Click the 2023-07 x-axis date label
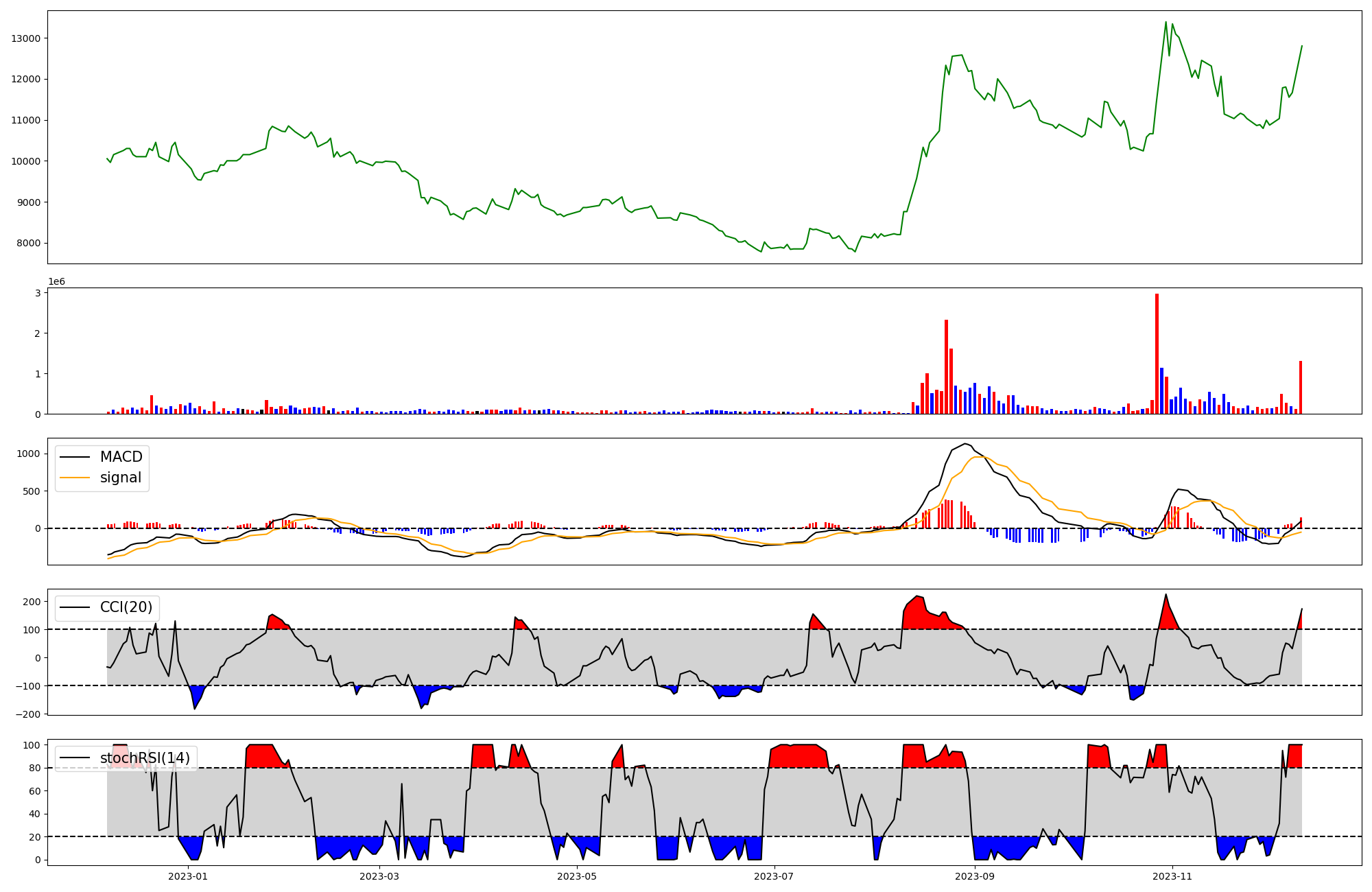 click(774, 876)
